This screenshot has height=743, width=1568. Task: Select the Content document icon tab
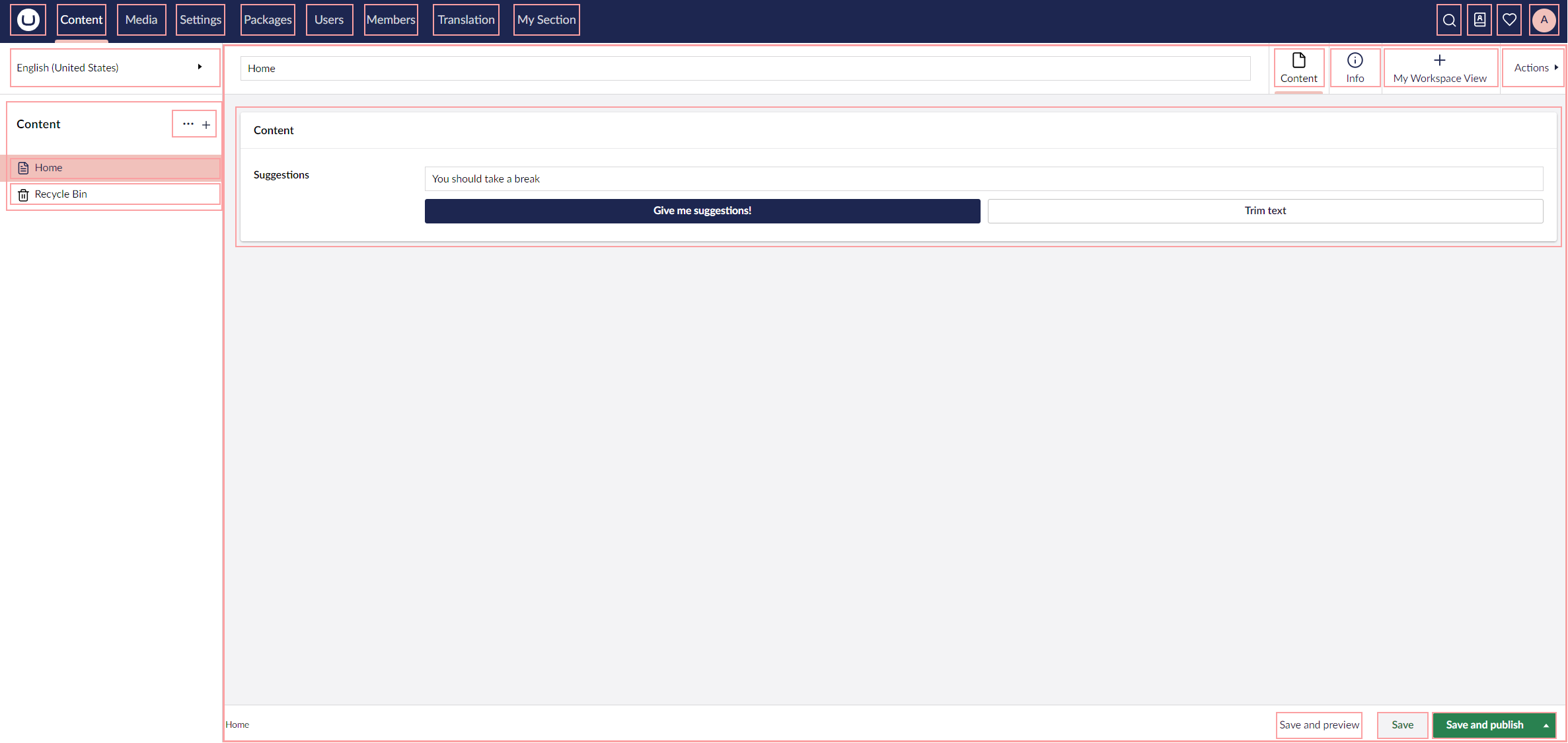[1298, 68]
